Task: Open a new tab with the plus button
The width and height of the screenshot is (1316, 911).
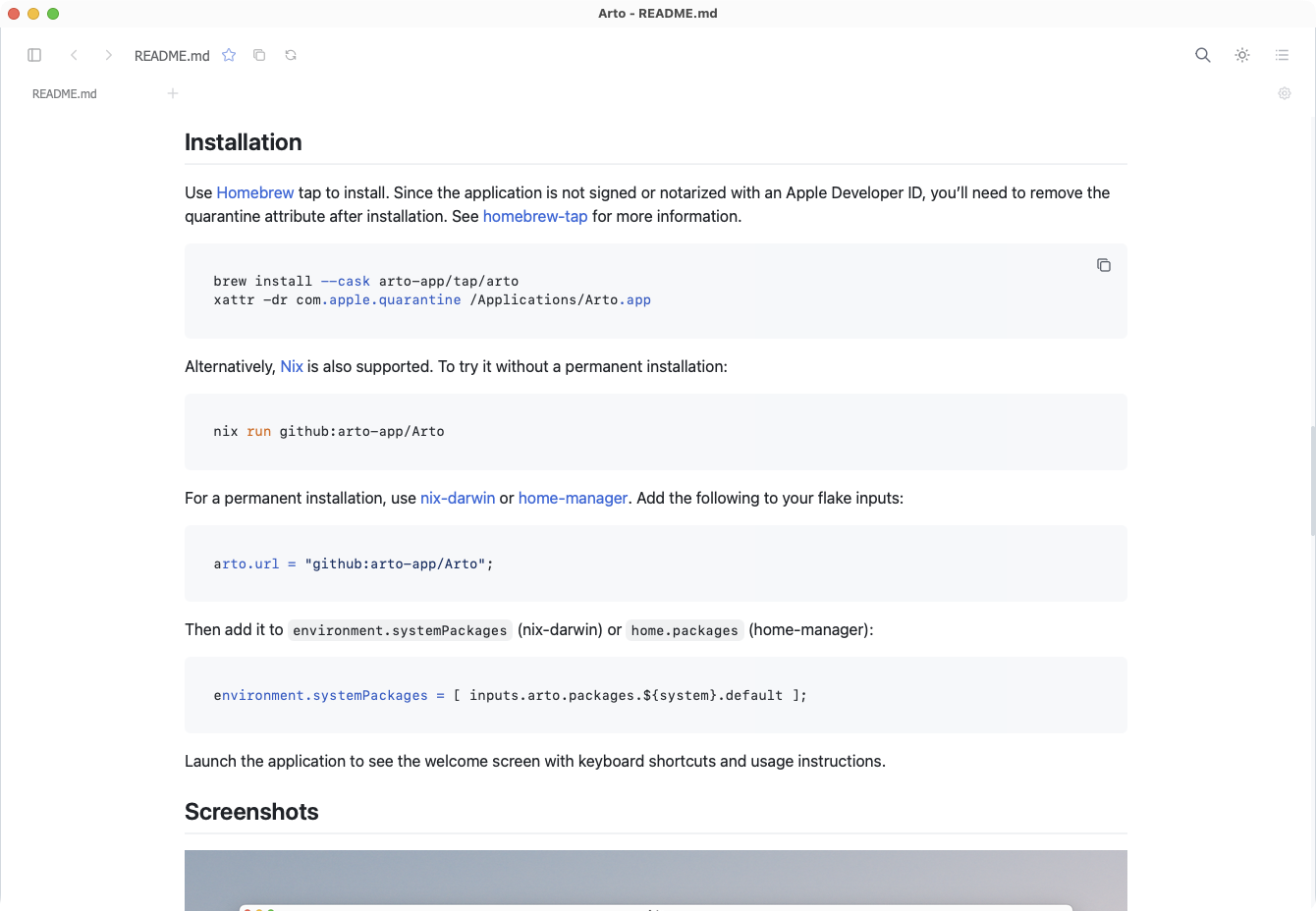Action: pyautogui.click(x=173, y=93)
